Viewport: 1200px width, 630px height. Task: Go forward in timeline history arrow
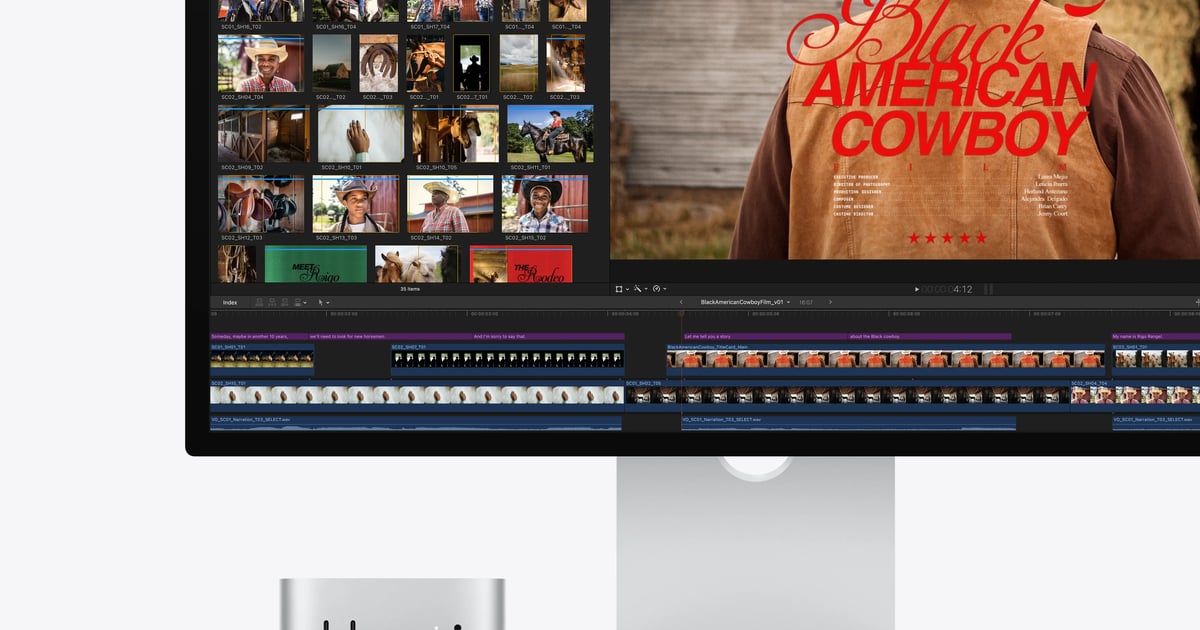[x=830, y=302]
